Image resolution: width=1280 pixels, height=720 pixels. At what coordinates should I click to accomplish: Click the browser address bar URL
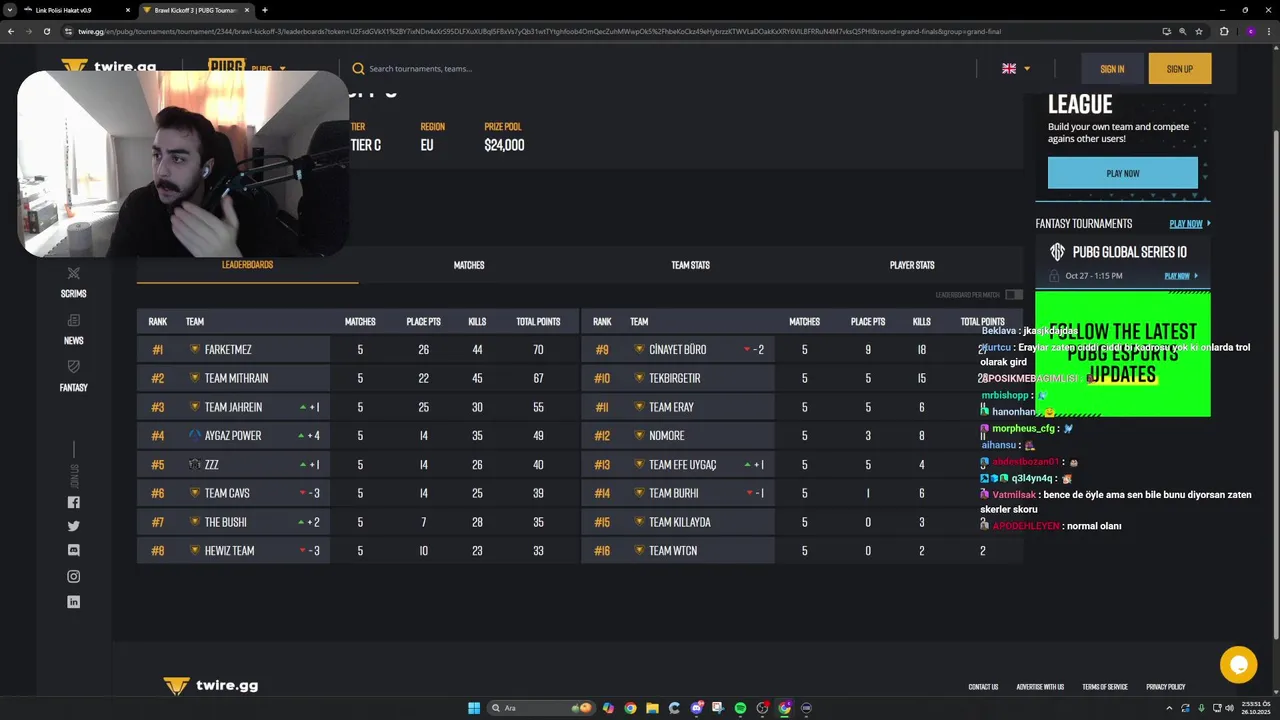[x=540, y=31]
